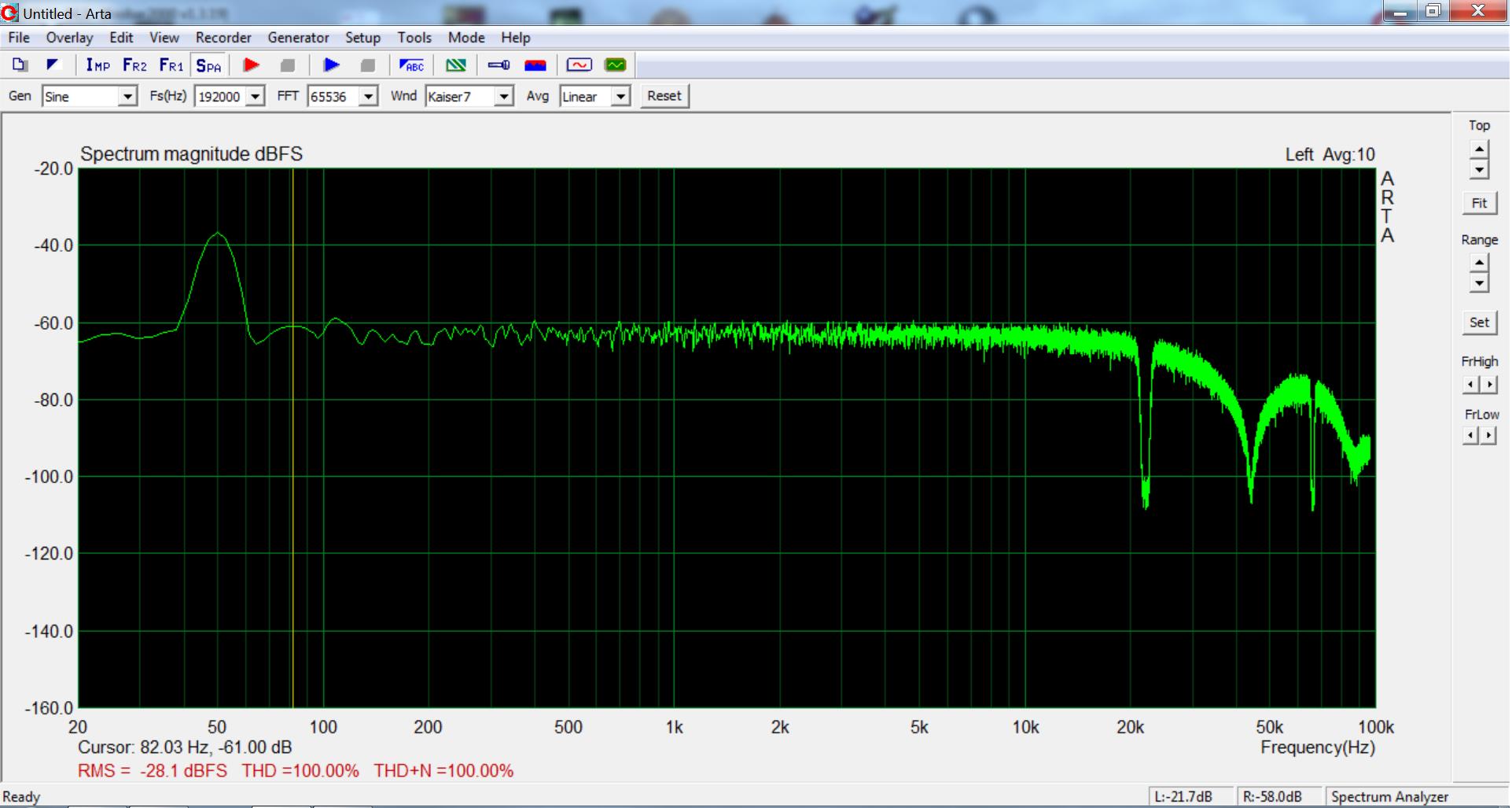The image size is (1512, 808).
Task: Click the THD+N =100.00% readout
Action: 443,771
